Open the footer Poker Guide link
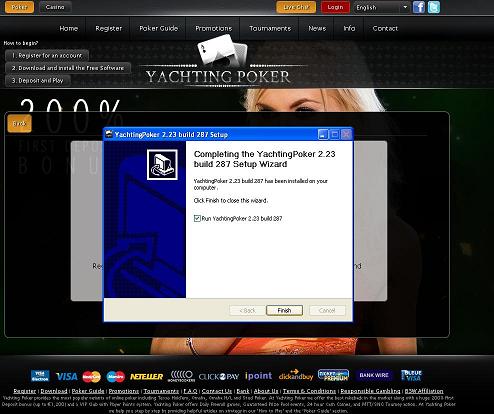 click(x=88, y=391)
